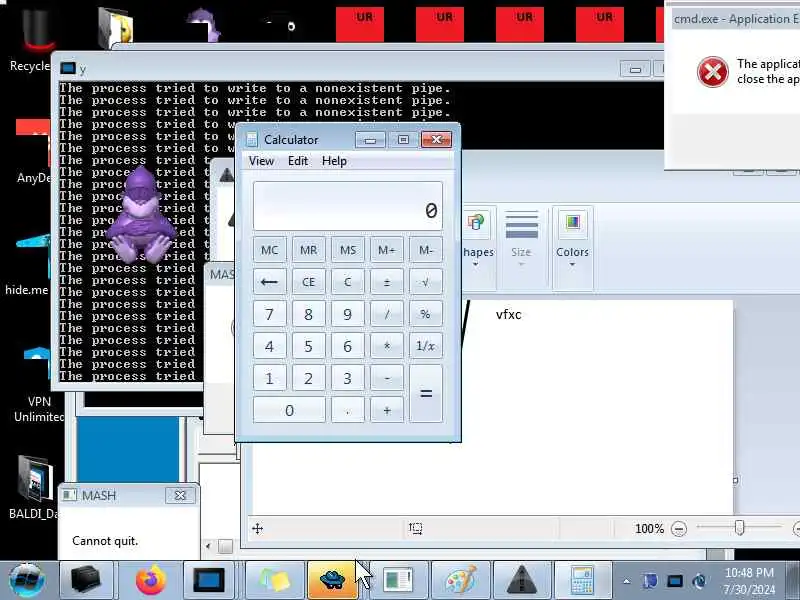Click the 8 key in Calculator
The image size is (800, 600).
(x=308, y=314)
